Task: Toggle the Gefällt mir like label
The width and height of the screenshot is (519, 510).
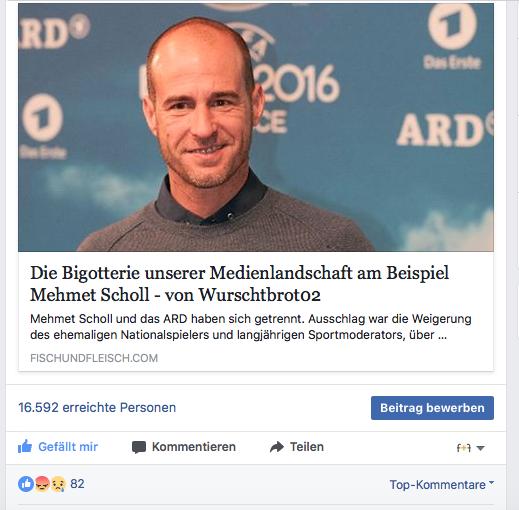Action: click(x=68, y=447)
